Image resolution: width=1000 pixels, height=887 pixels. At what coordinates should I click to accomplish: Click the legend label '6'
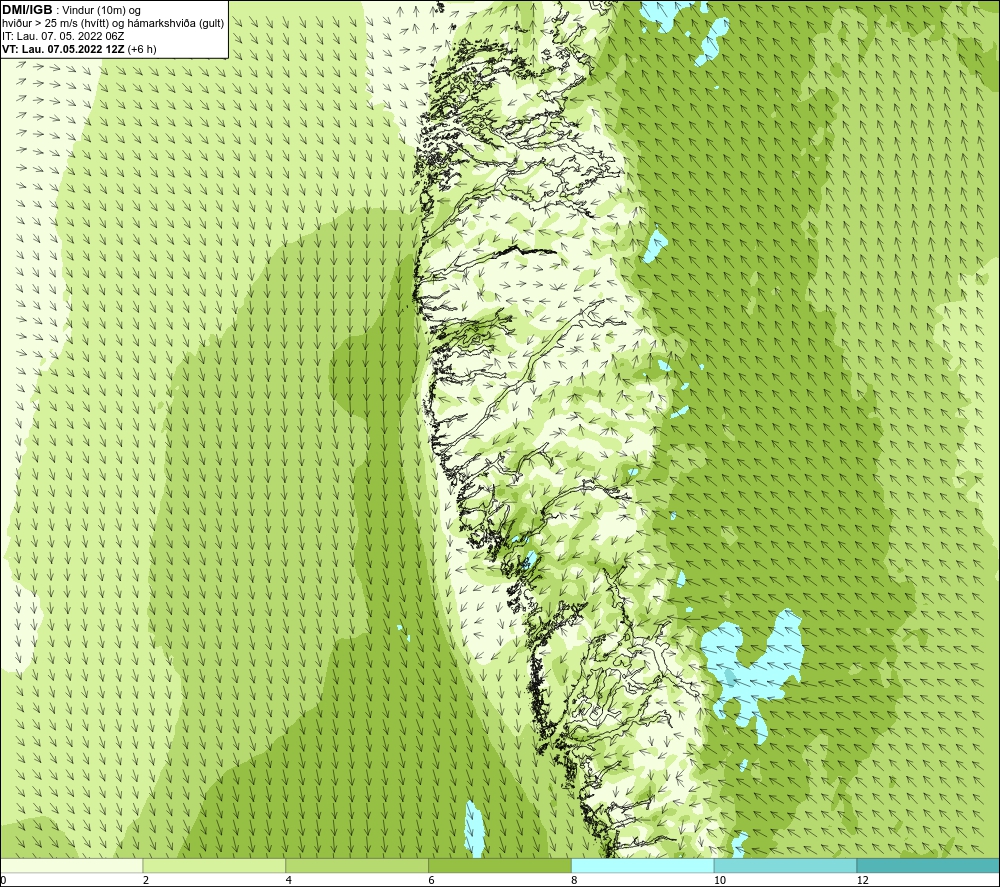pos(432,880)
